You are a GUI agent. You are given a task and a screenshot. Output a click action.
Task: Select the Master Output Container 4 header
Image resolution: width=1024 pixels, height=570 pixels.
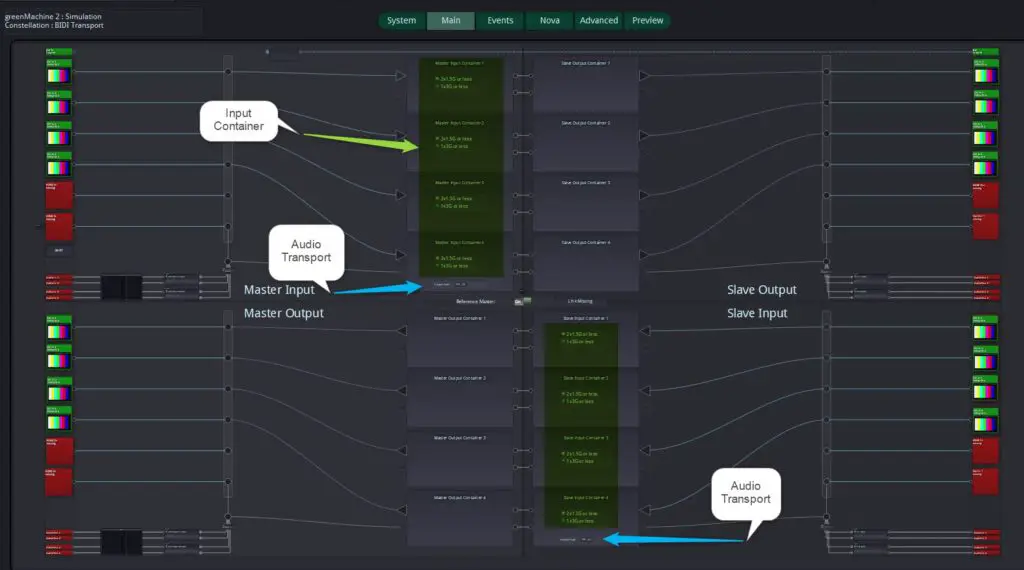click(x=460, y=498)
